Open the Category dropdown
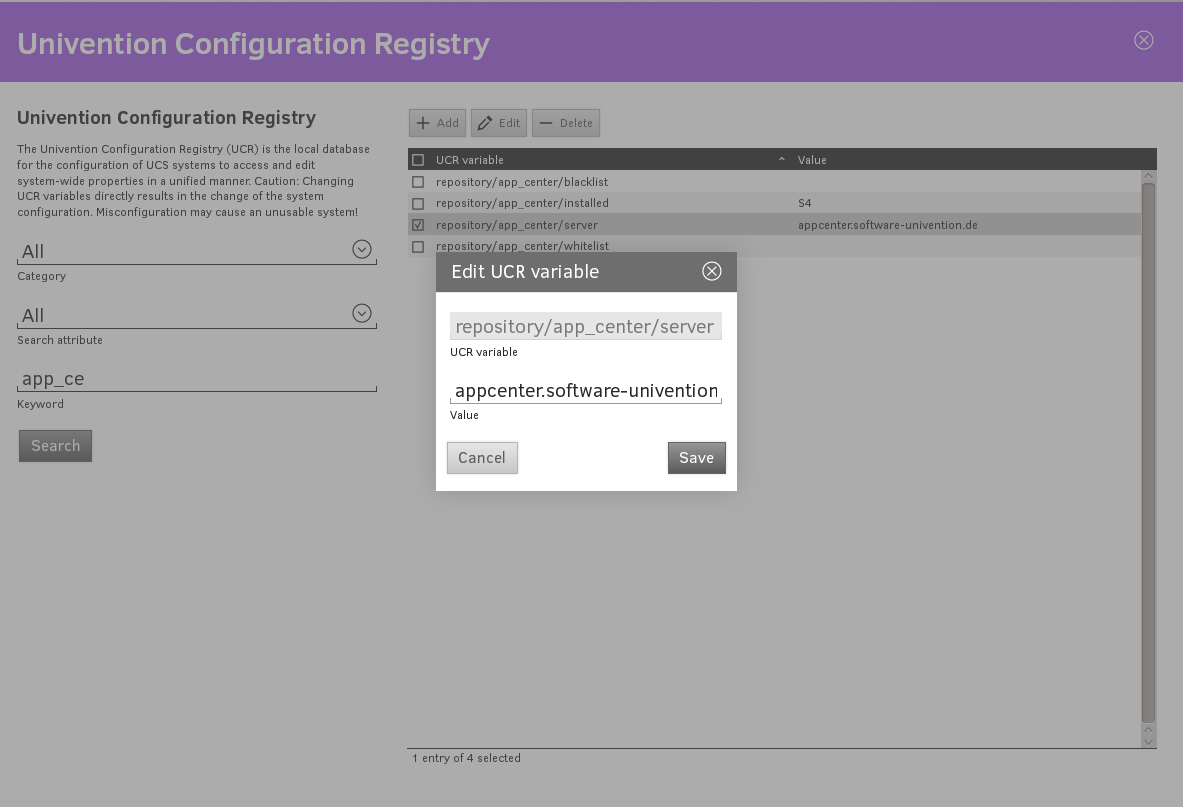The width and height of the screenshot is (1183, 807). pyautogui.click(x=362, y=250)
